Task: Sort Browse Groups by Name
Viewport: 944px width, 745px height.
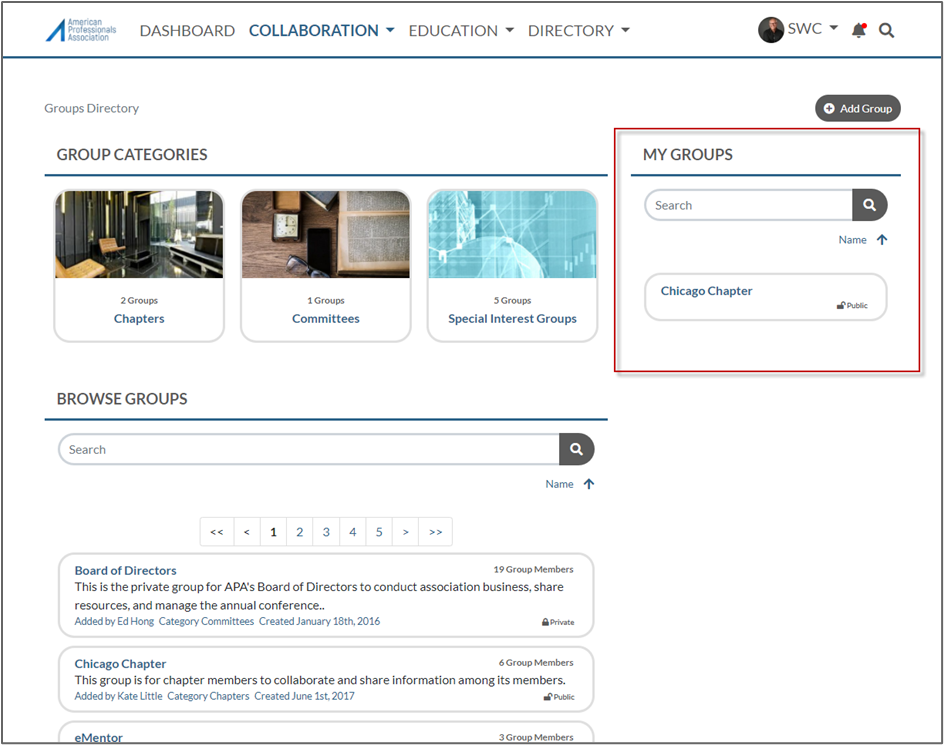Action: tap(559, 484)
